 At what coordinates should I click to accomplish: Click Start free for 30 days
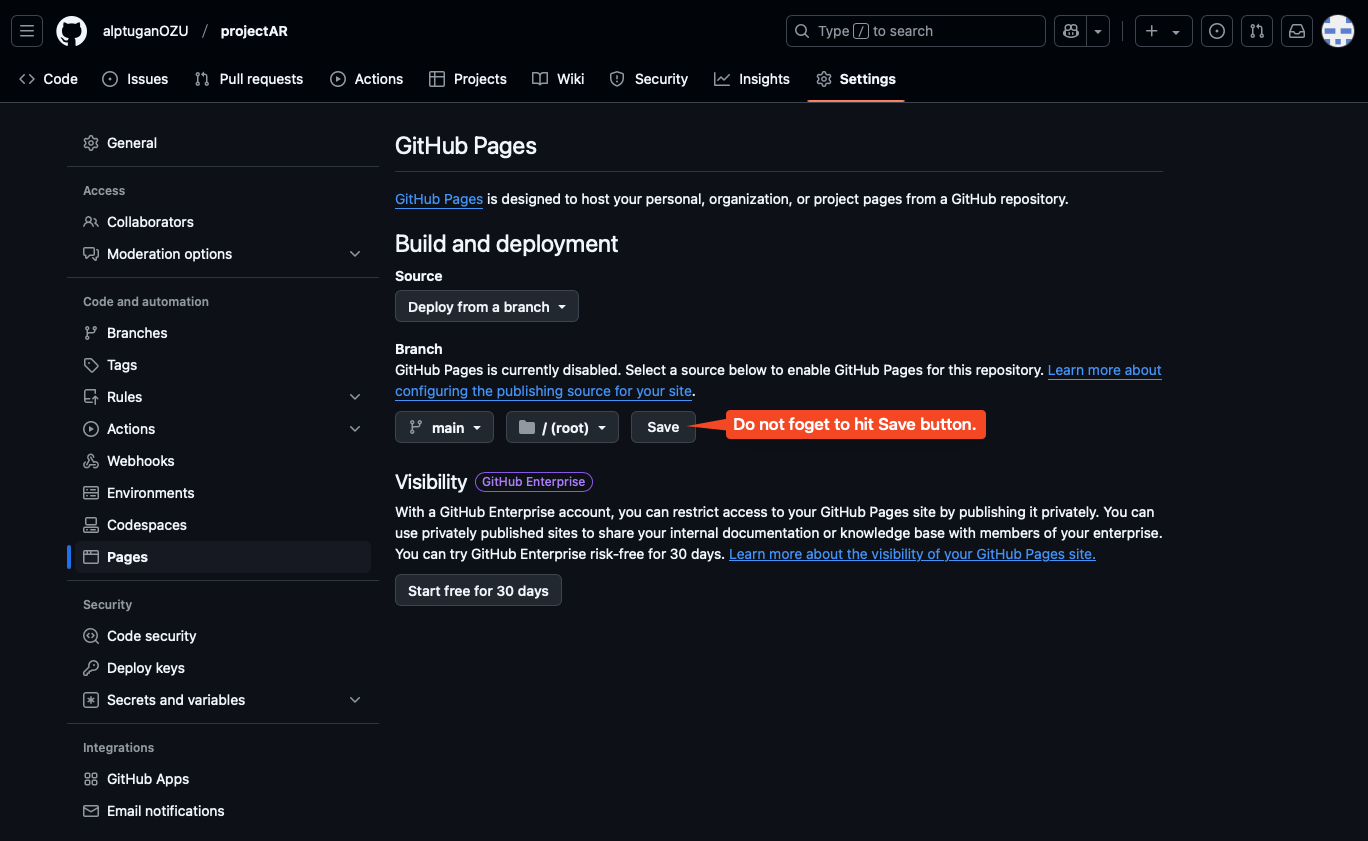478,591
